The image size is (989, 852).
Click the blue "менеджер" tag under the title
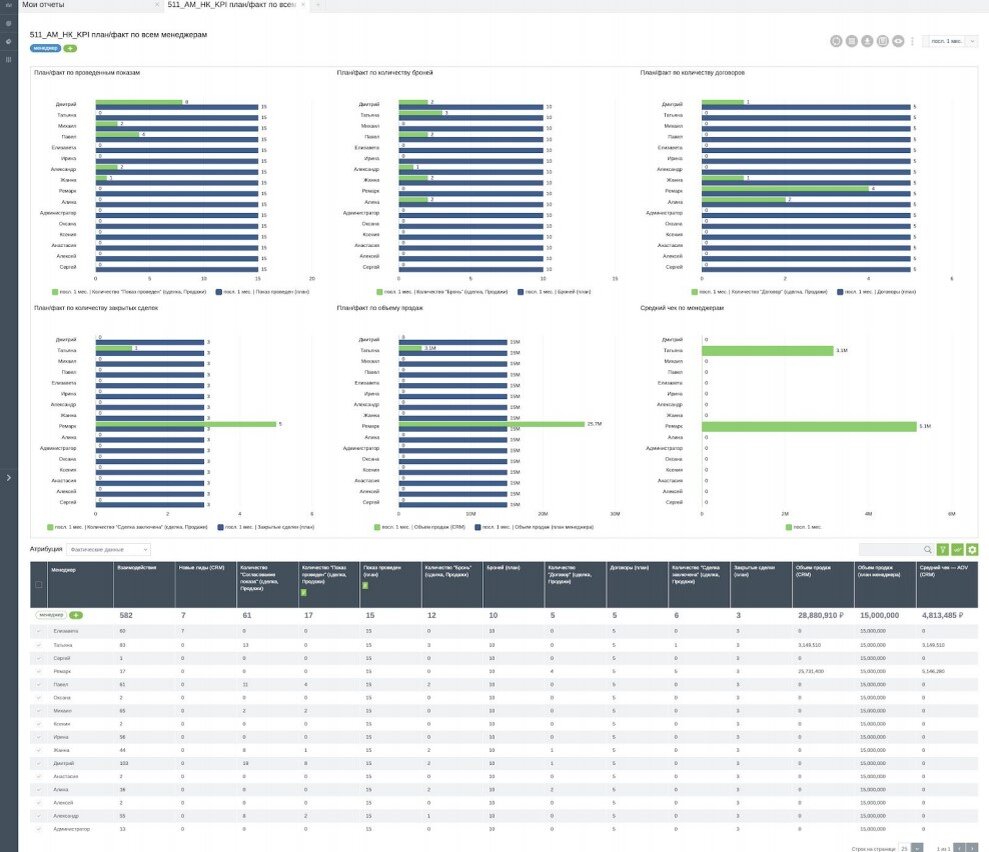coord(45,49)
